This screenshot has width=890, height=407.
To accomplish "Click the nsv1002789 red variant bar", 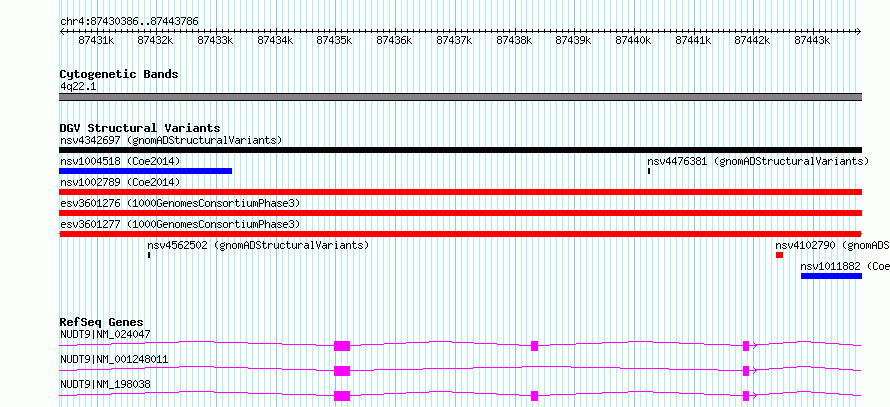I will tap(460, 192).
